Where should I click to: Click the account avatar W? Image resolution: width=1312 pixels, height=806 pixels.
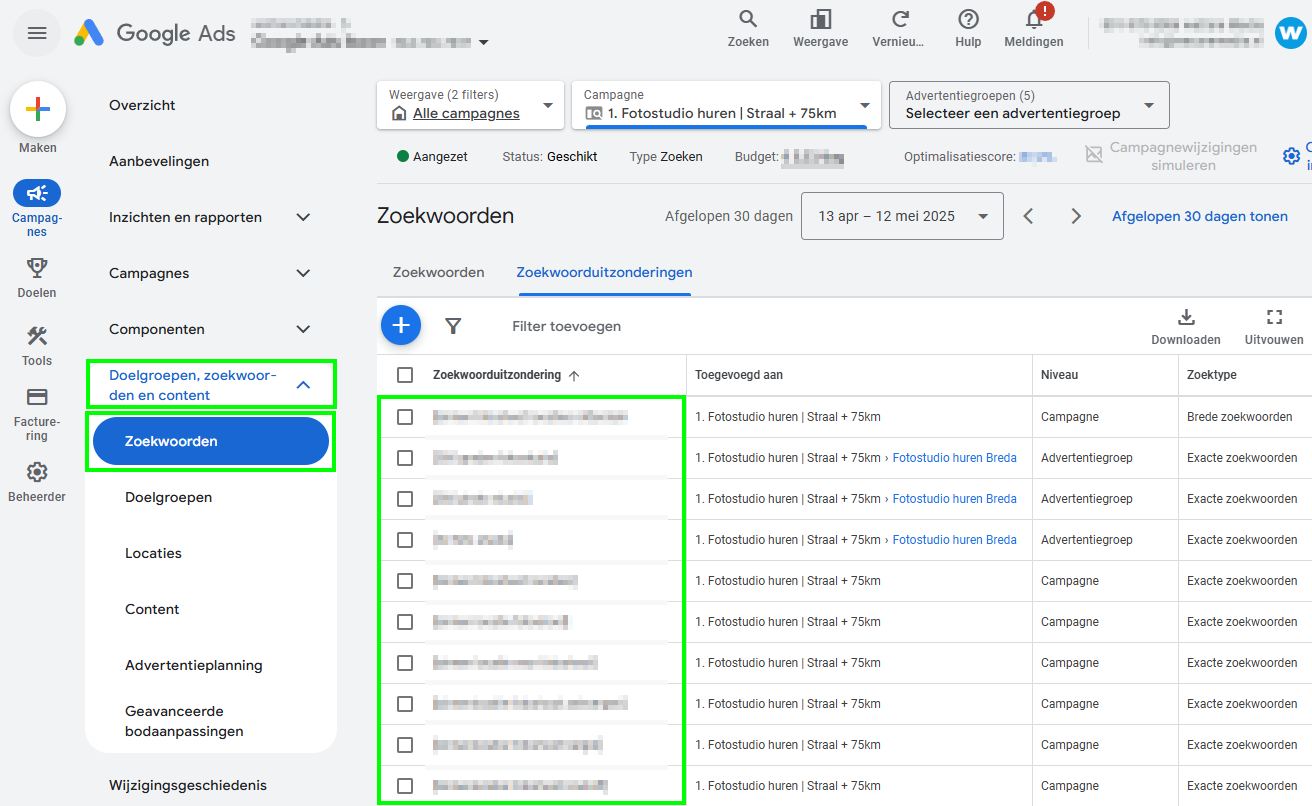[1291, 32]
